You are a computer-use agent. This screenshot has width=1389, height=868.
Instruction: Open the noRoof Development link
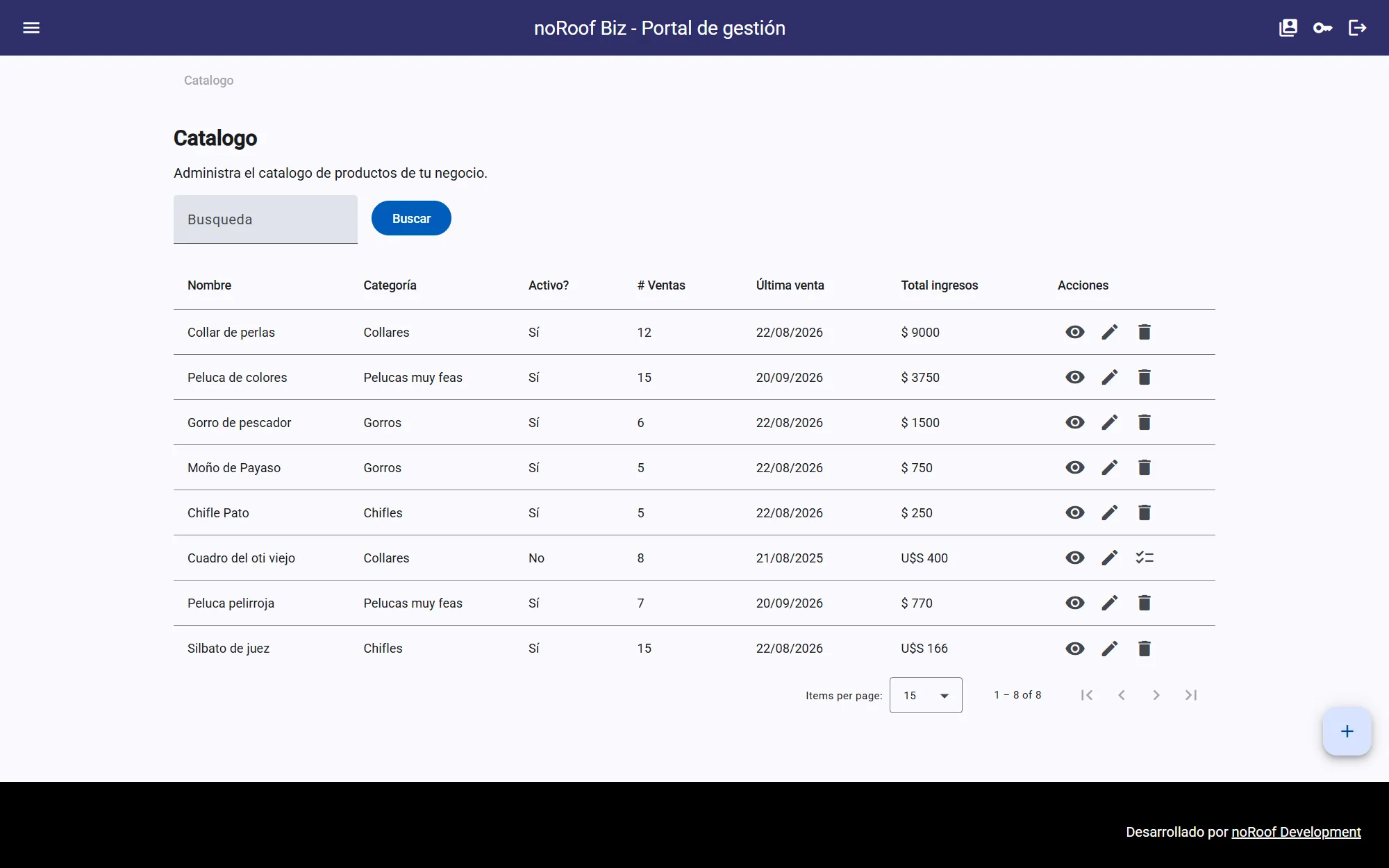pyautogui.click(x=1296, y=832)
